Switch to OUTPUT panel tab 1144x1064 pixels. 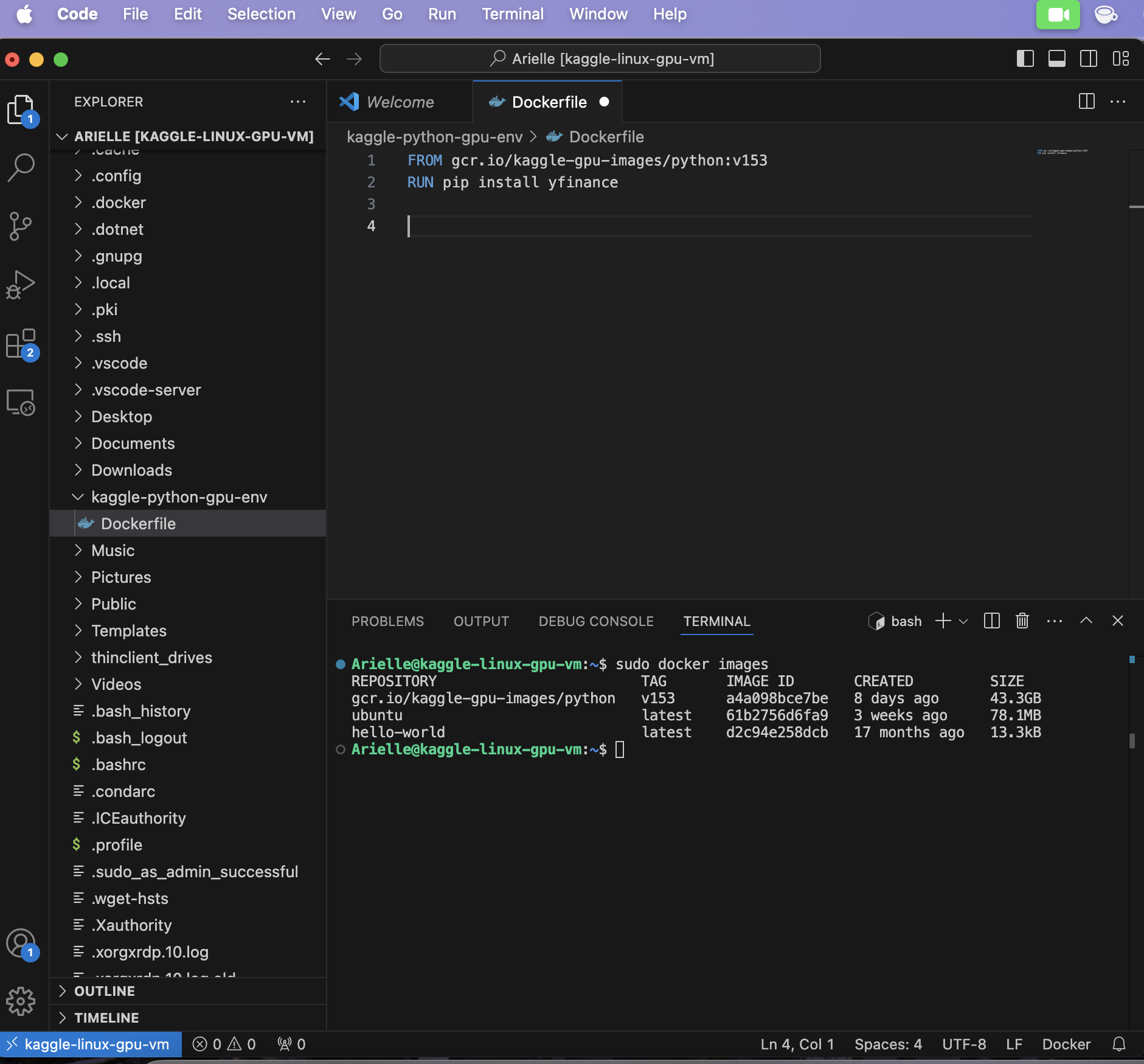(481, 621)
